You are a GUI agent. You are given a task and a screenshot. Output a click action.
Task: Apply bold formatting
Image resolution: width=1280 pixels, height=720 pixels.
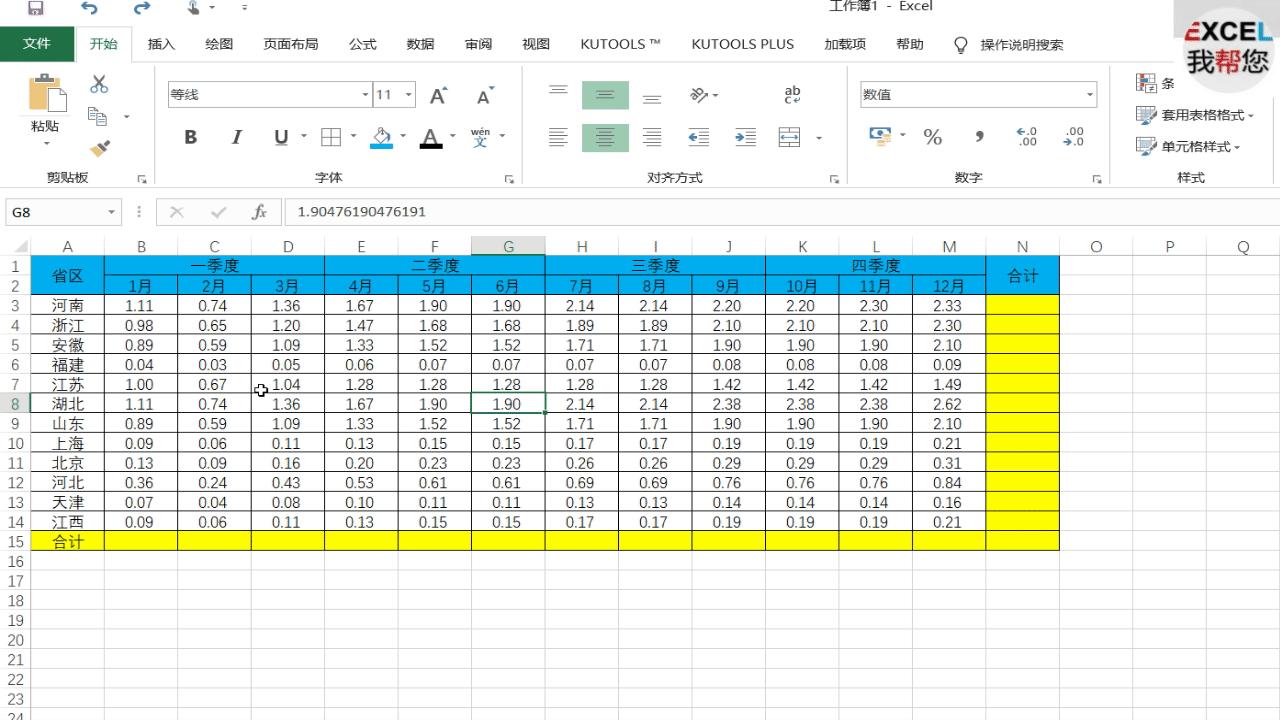(190, 137)
